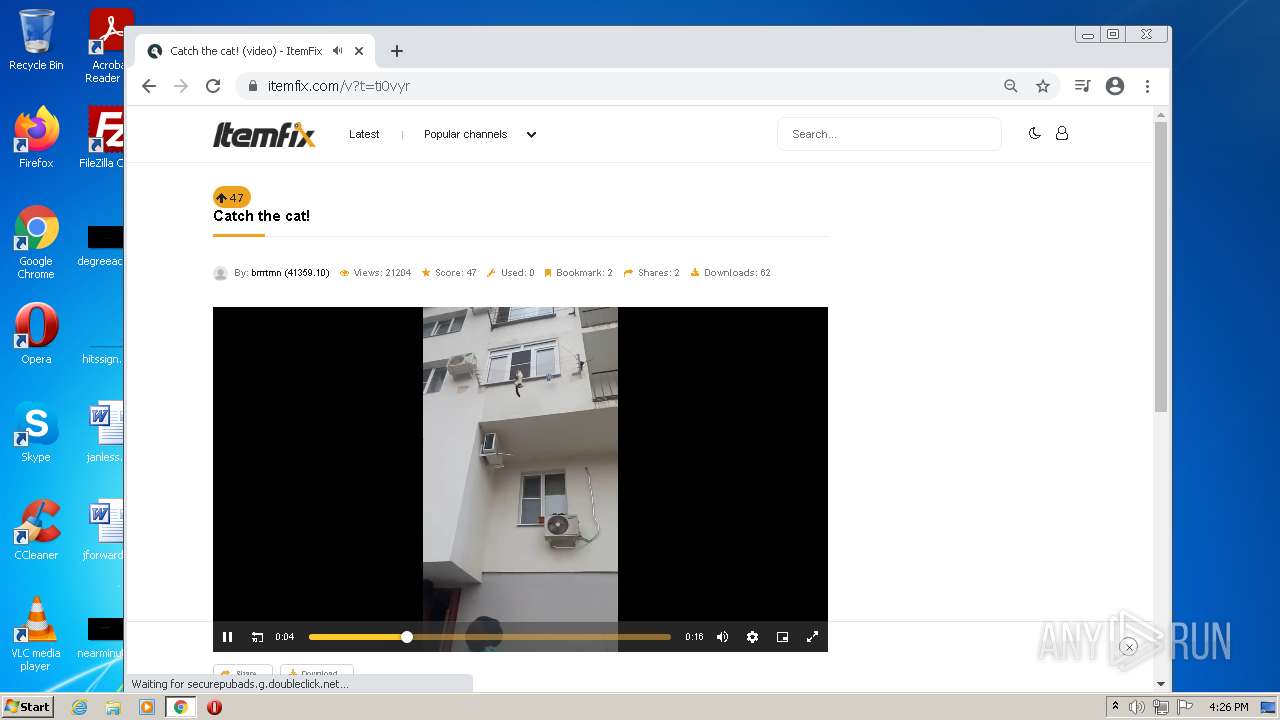Screen dimensions: 1280x720
Task: Launch Internet Explorer from taskbar
Action: (x=79, y=707)
